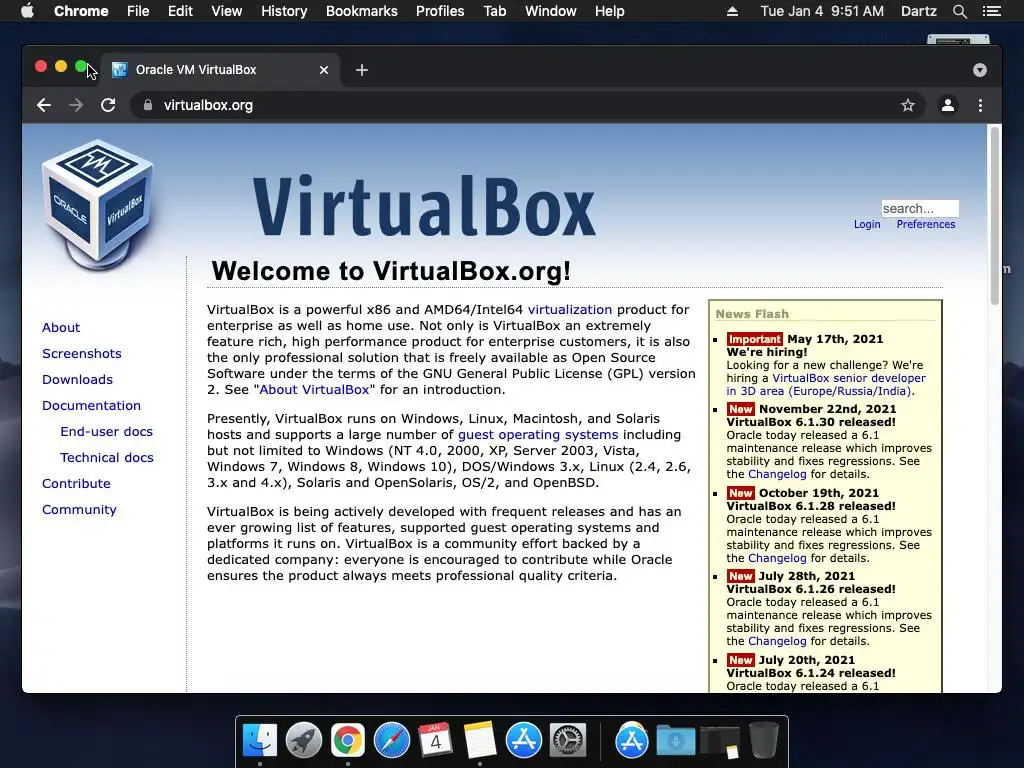Select the Oracle VM VirtualBox tab
This screenshot has width=1024, height=768.
220,70
